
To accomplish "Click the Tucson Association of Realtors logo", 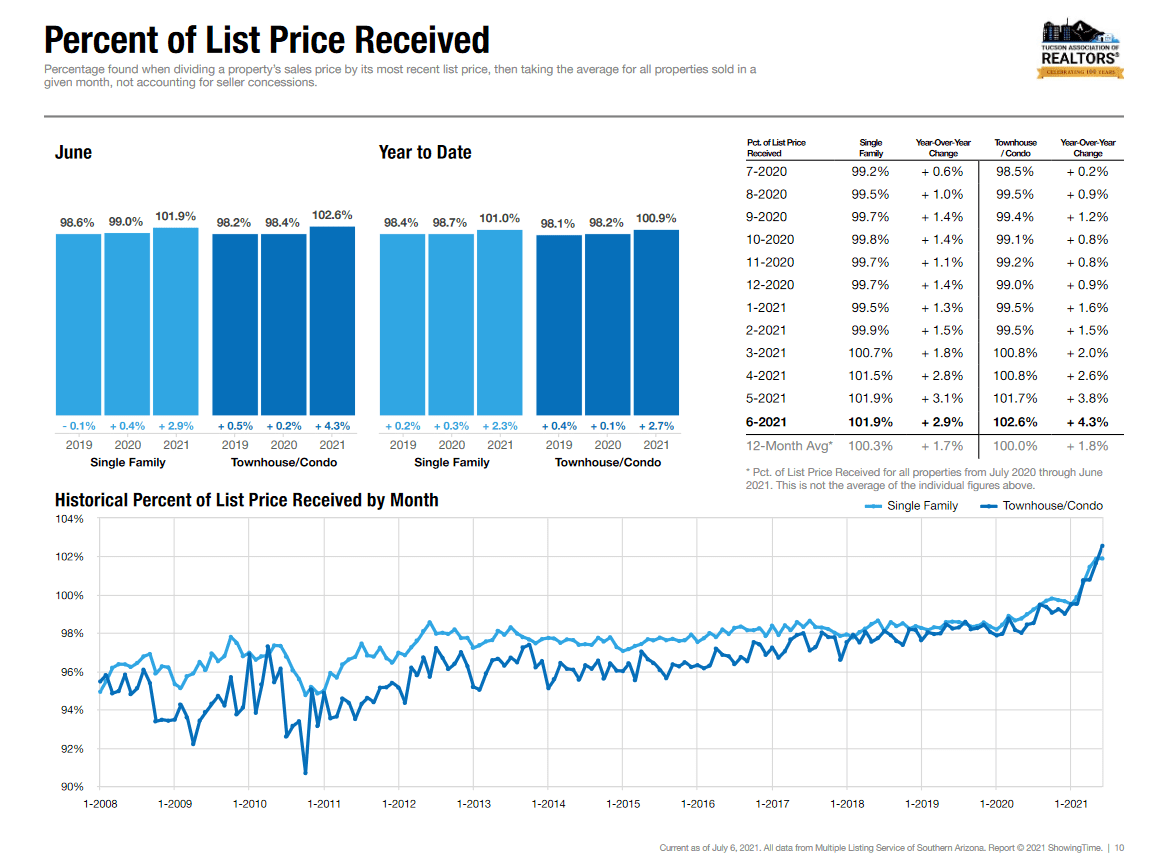I will click(x=1082, y=49).
